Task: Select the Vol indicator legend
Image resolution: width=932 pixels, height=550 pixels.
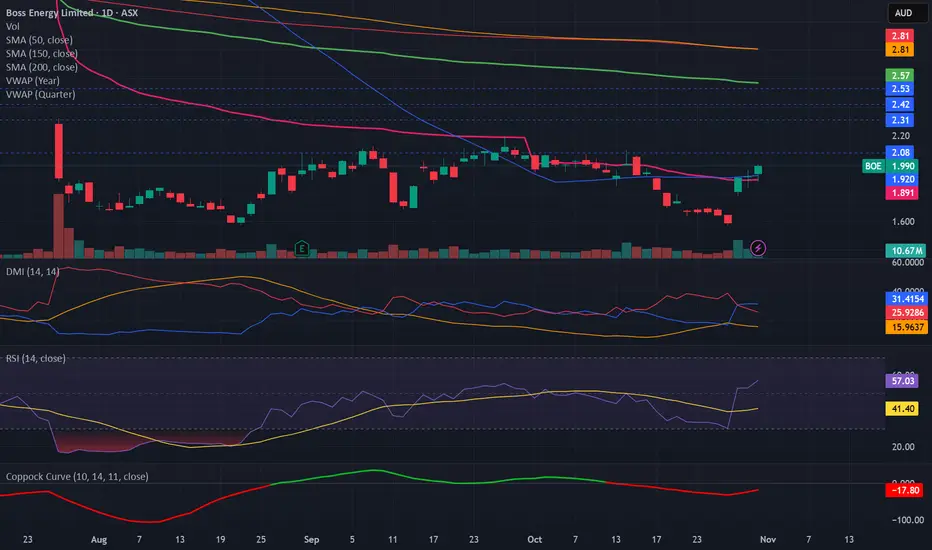Action: point(12,26)
